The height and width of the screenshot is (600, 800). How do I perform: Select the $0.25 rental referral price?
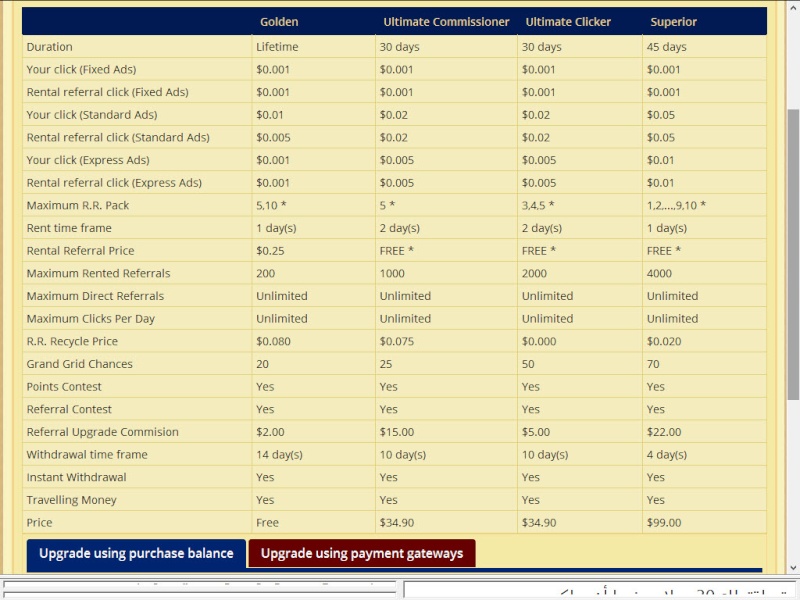270,251
